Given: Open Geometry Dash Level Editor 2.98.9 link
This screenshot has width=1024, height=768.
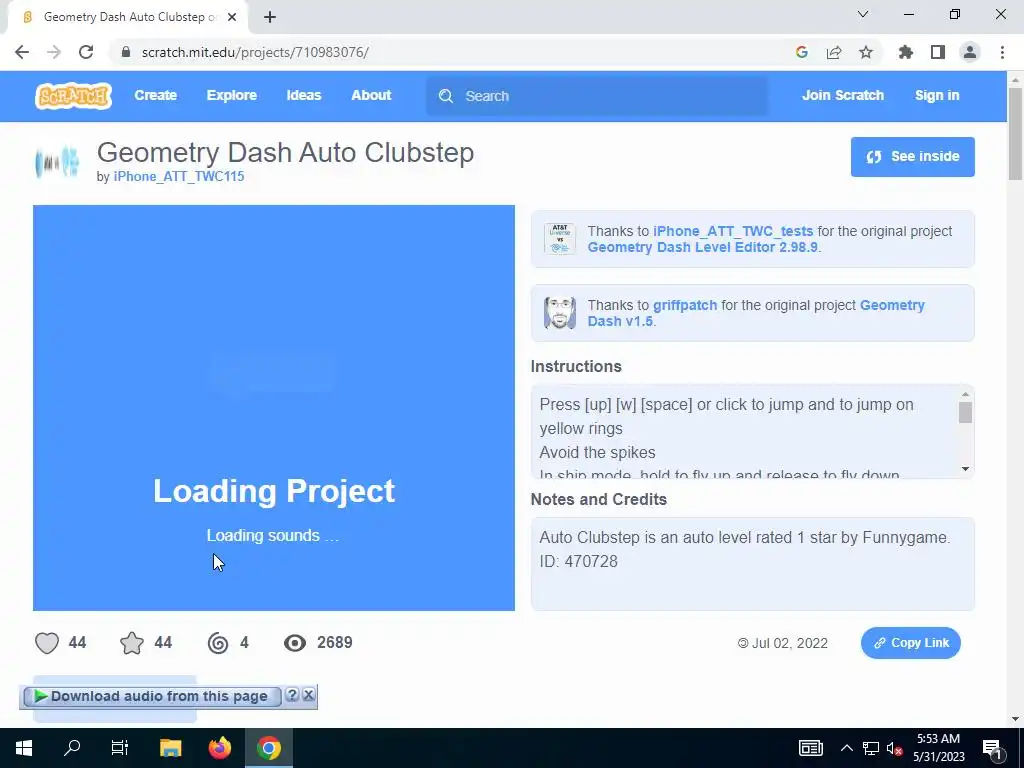Looking at the screenshot, I should (x=702, y=248).
